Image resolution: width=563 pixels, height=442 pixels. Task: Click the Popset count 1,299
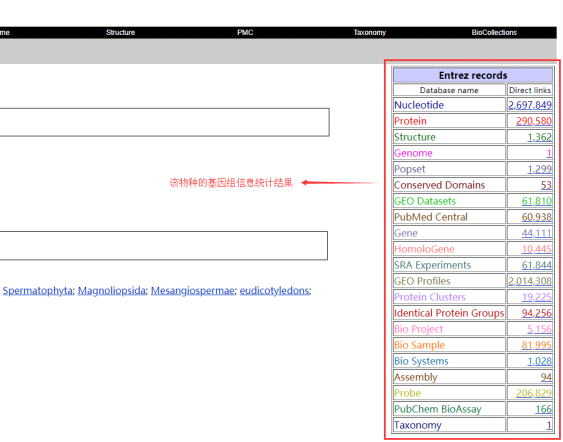click(539, 169)
